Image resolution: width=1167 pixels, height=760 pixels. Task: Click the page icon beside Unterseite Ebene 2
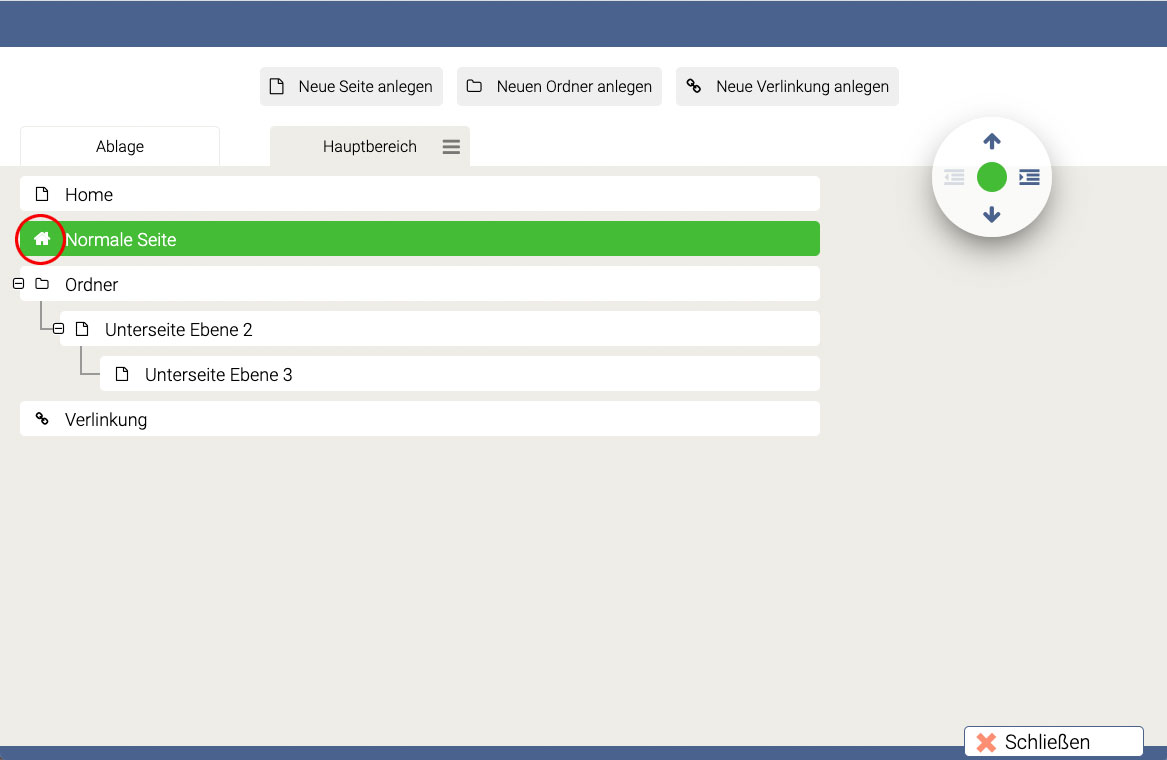83,329
